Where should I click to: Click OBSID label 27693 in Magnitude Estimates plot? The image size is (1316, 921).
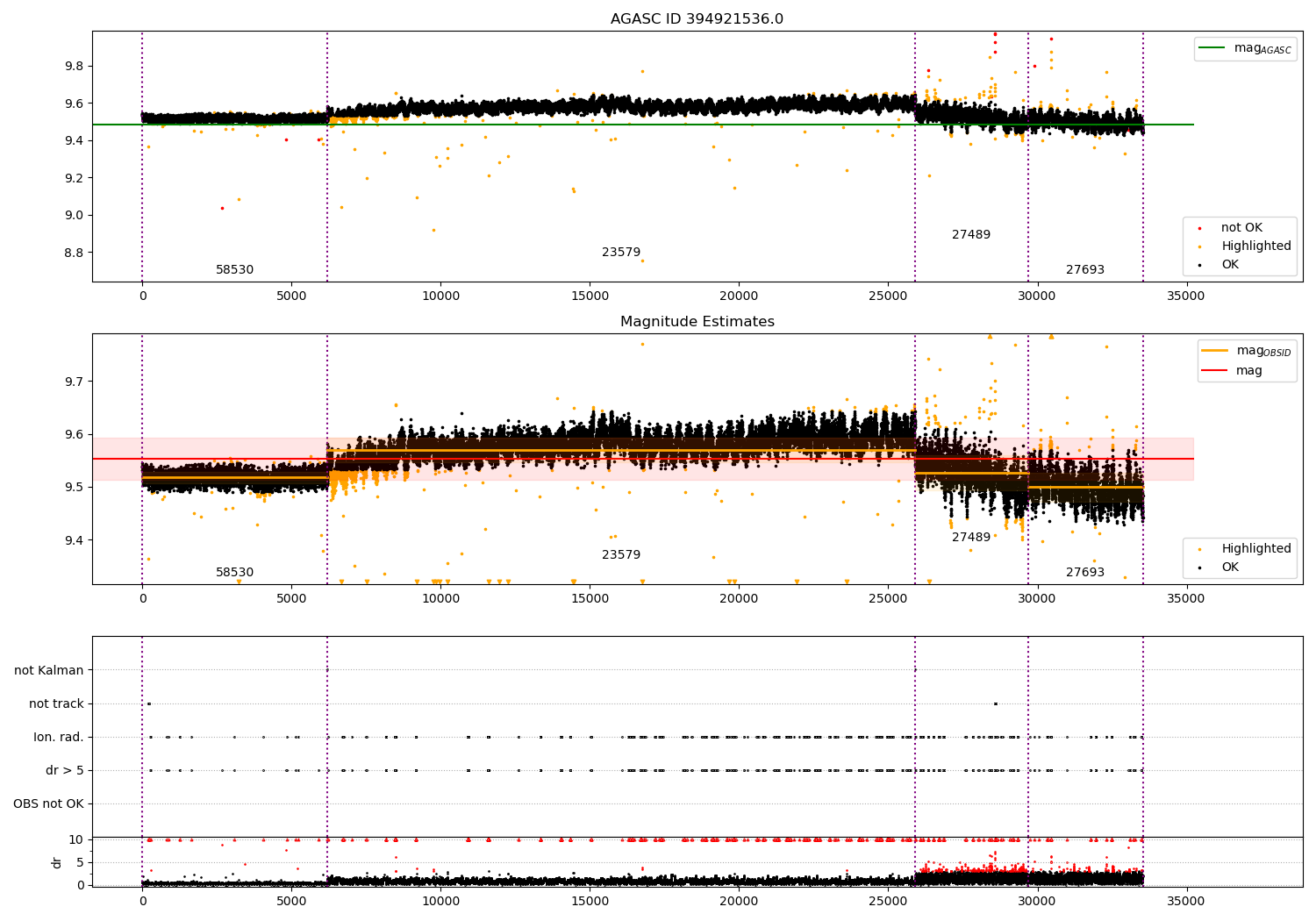(x=1085, y=573)
